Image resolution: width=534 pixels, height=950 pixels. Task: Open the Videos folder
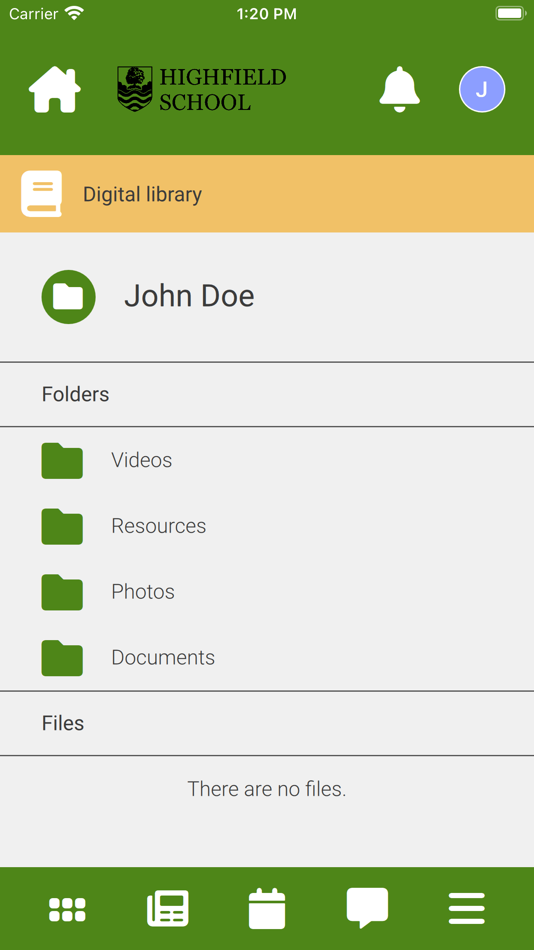point(267,460)
